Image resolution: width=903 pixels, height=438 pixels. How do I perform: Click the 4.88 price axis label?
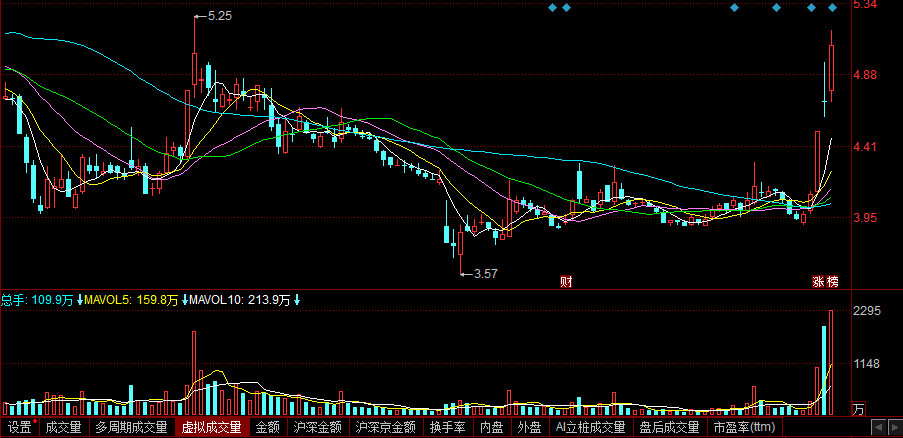point(865,75)
